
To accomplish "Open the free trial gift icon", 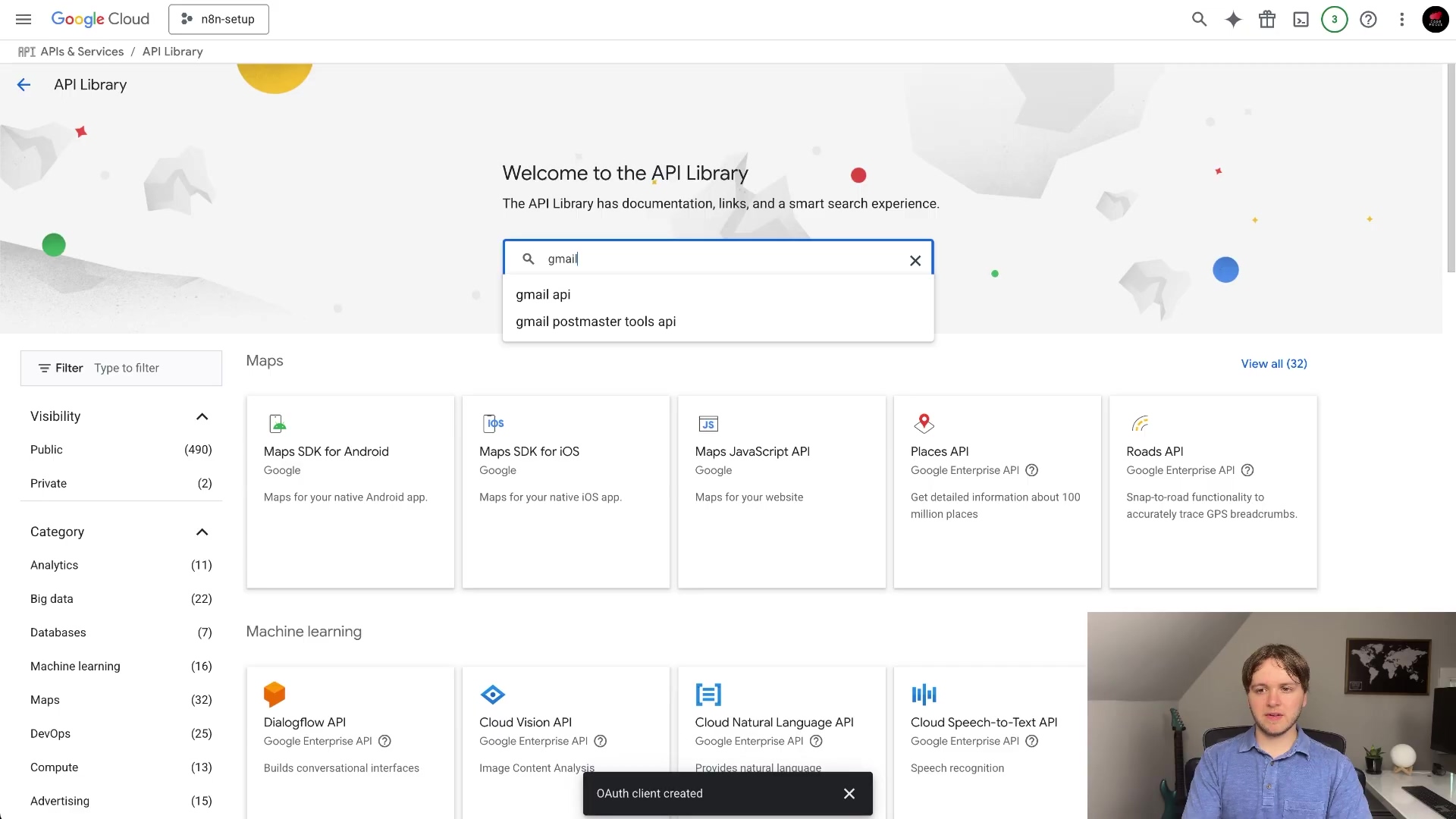I will pyautogui.click(x=1267, y=19).
